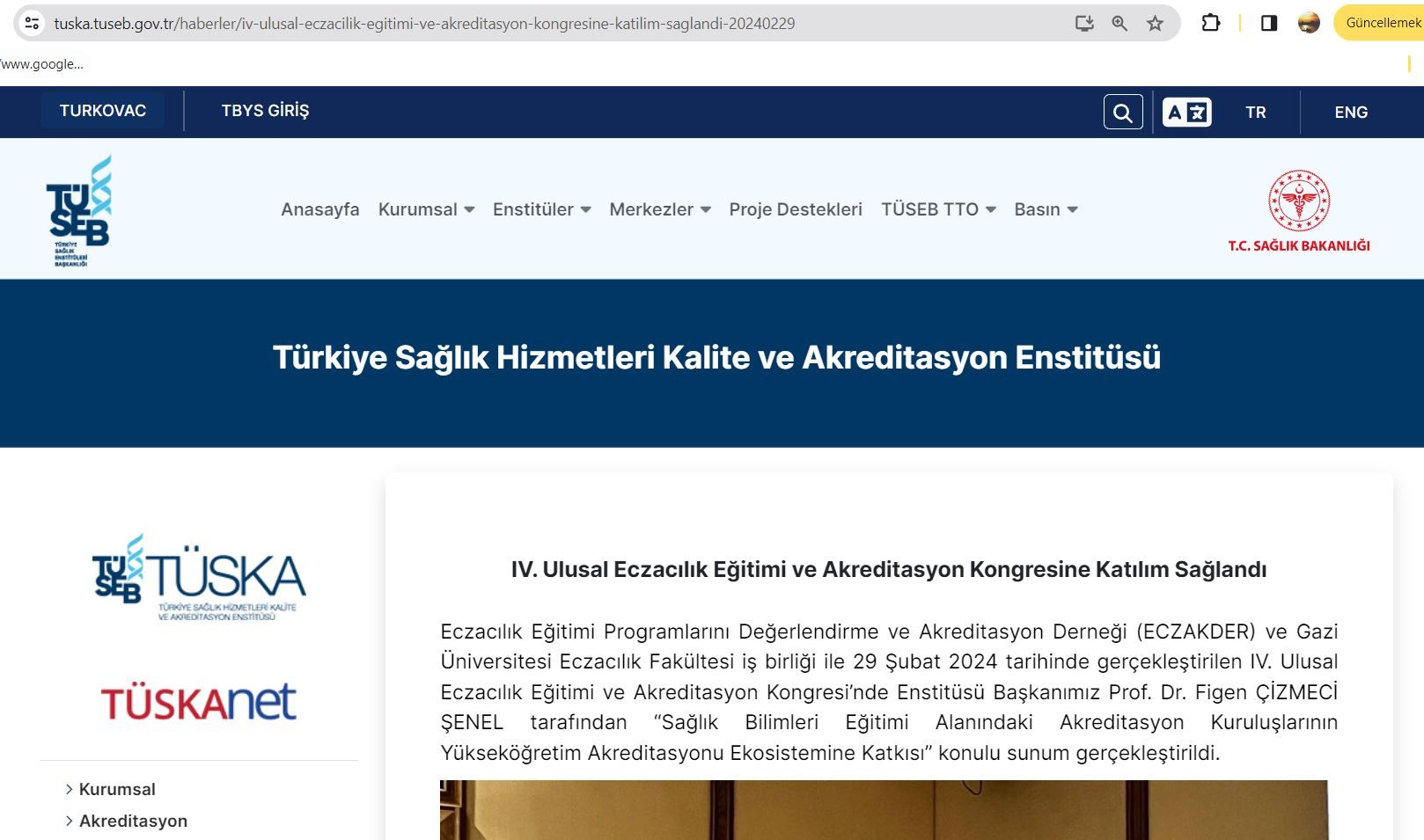
Task: Expand the Kurumsal dropdown in top menu
Action: click(427, 209)
